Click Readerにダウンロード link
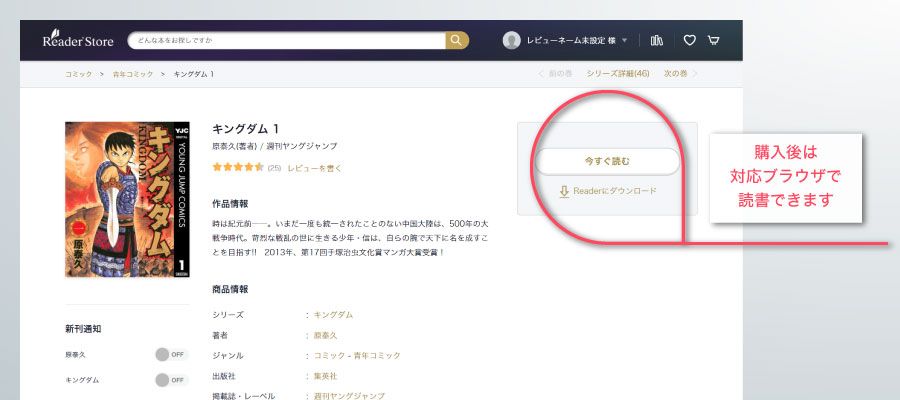The image size is (900, 400). (615, 191)
